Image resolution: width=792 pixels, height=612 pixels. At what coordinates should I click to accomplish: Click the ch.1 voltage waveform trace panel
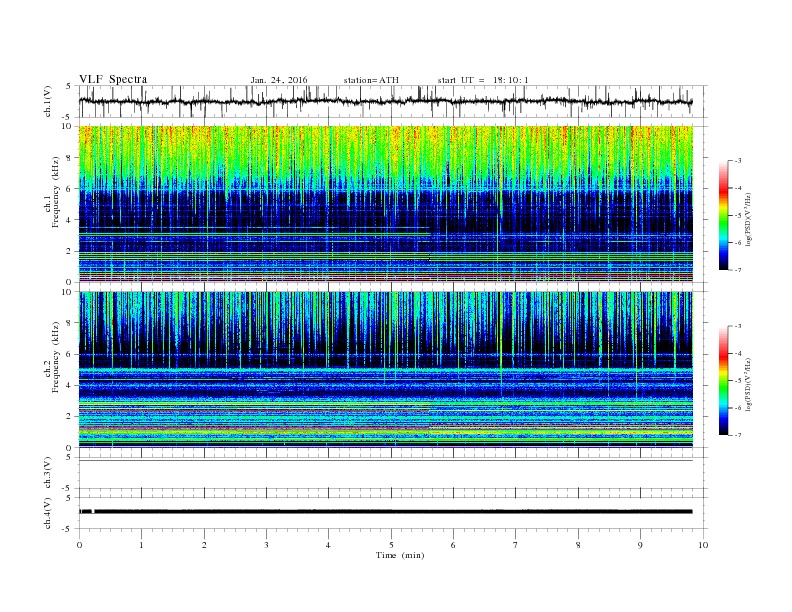point(393,101)
